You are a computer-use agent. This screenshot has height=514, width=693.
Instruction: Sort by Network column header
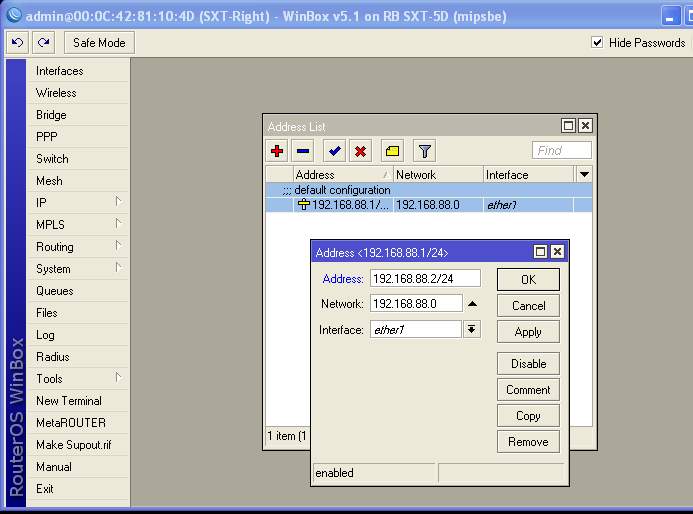[x=438, y=175]
